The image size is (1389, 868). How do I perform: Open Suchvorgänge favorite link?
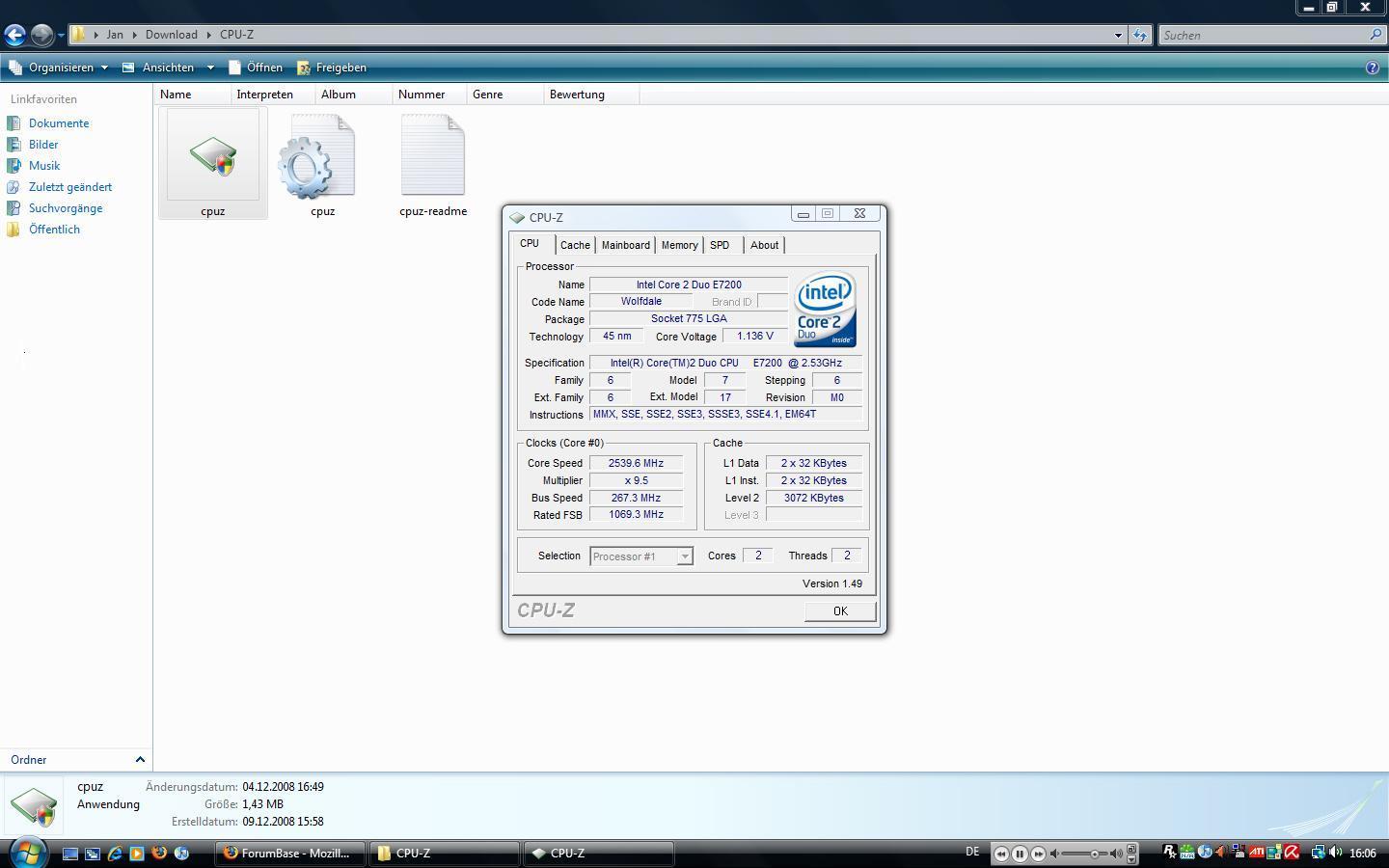(66, 208)
